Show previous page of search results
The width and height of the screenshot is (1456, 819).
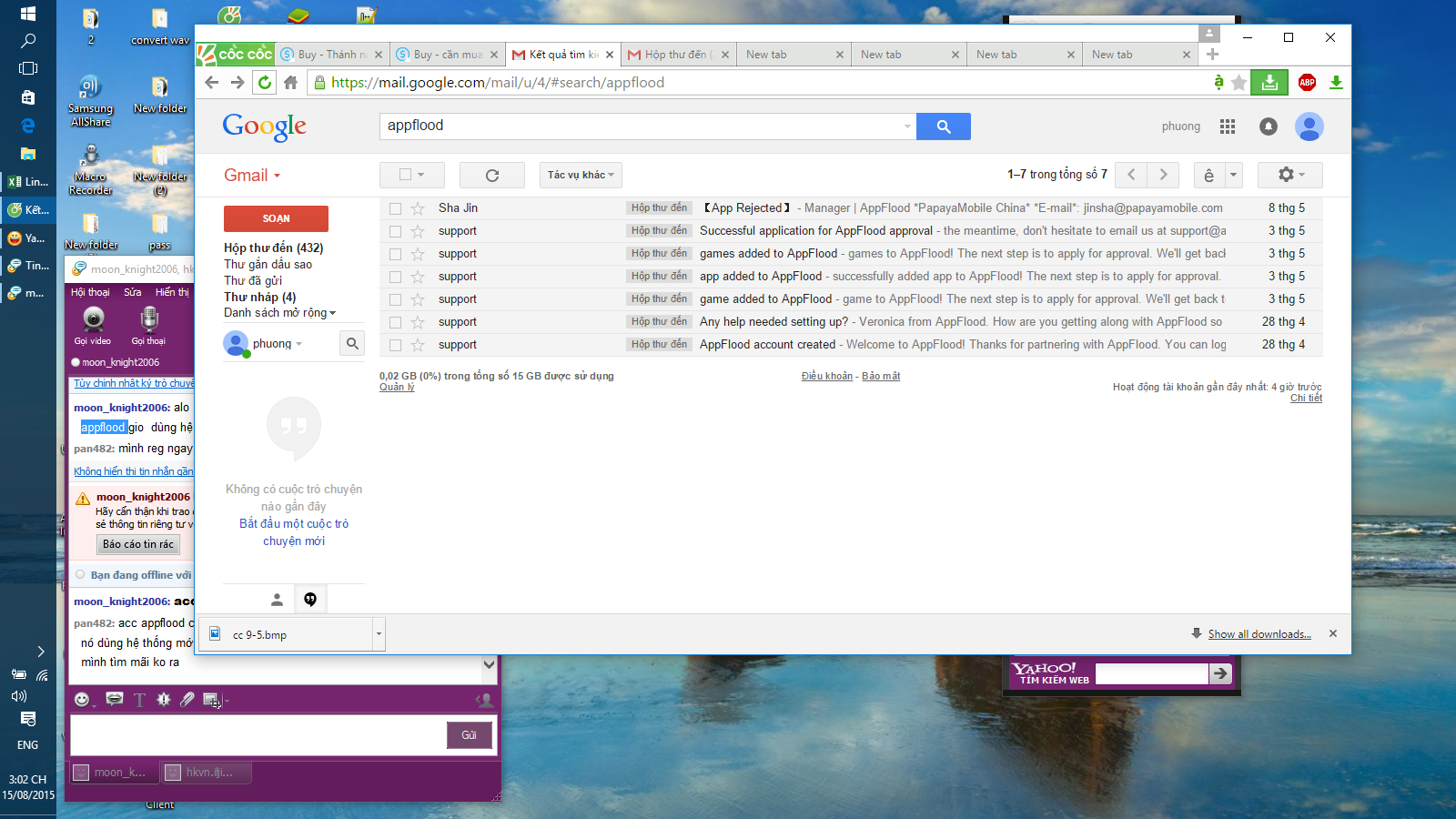(1131, 175)
